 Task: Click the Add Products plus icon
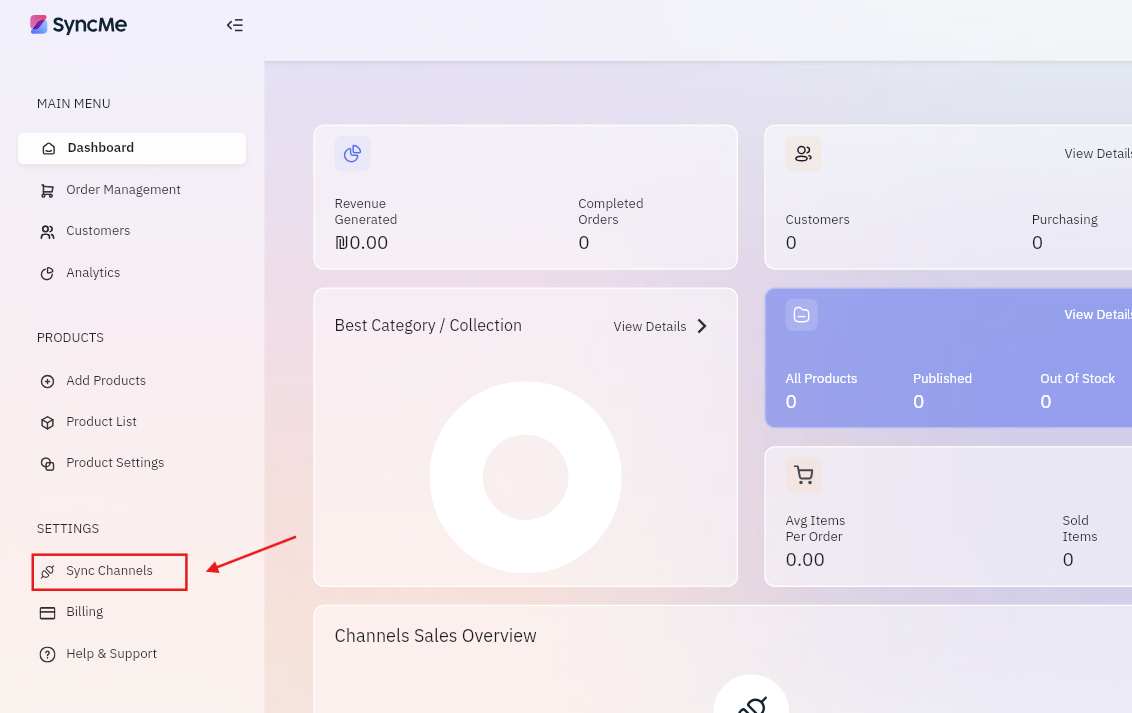[47, 381]
